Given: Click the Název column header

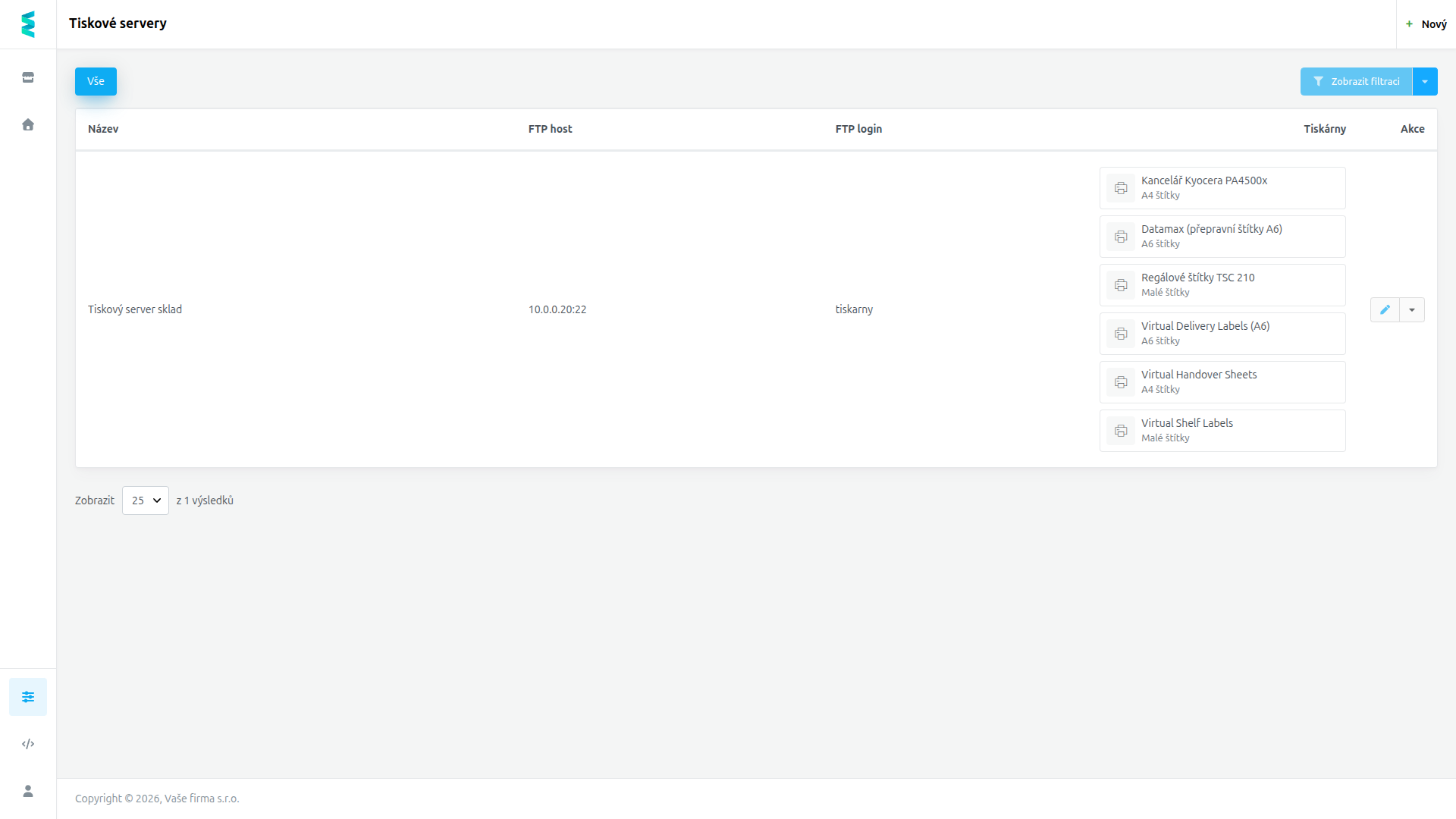Looking at the screenshot, I should (x=103, y=129).
